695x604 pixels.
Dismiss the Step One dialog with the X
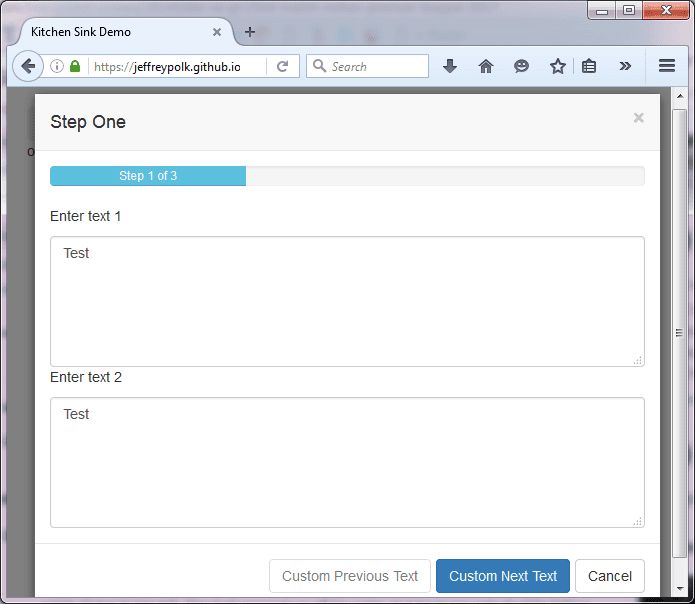(638, 118)
